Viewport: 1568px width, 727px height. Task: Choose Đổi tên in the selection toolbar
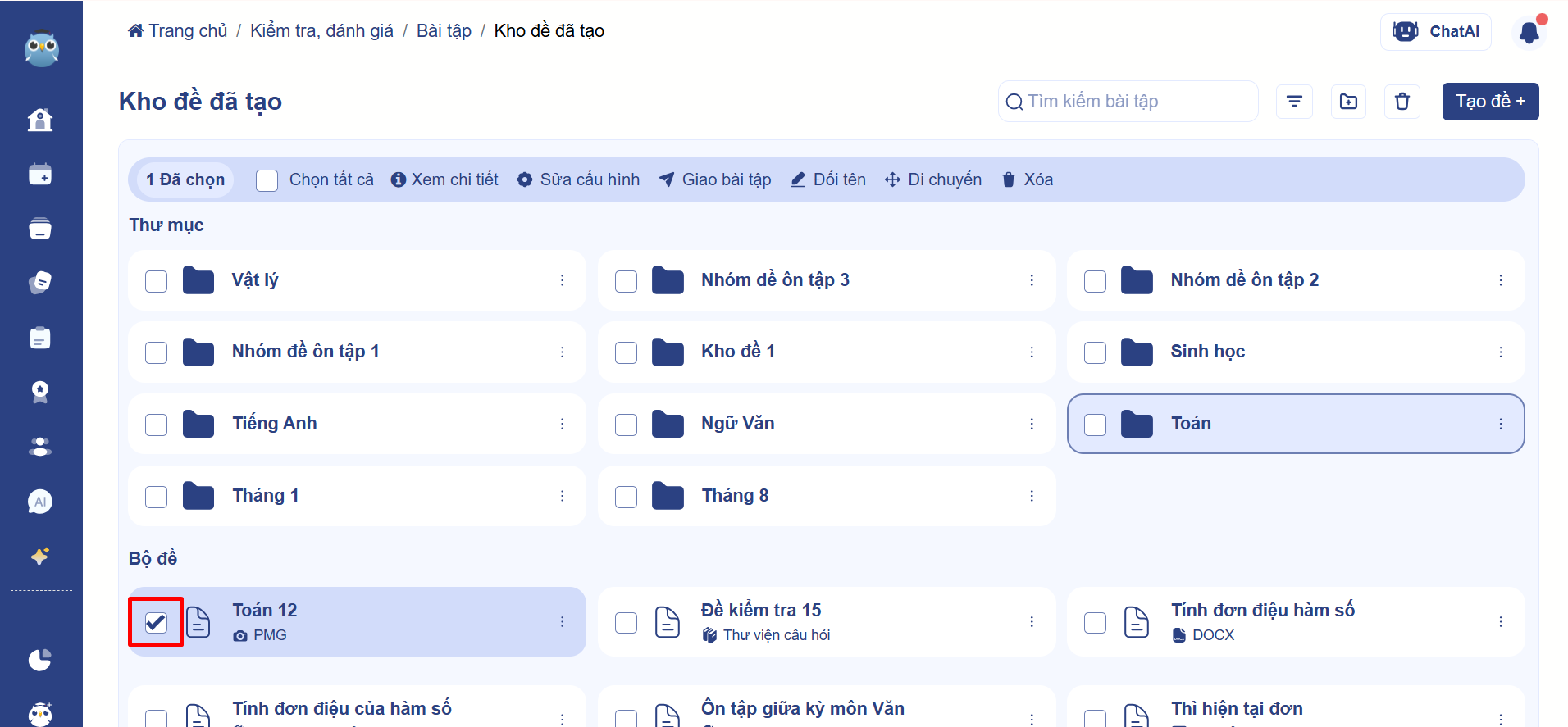pyautogui.click(x=828, y=179)
